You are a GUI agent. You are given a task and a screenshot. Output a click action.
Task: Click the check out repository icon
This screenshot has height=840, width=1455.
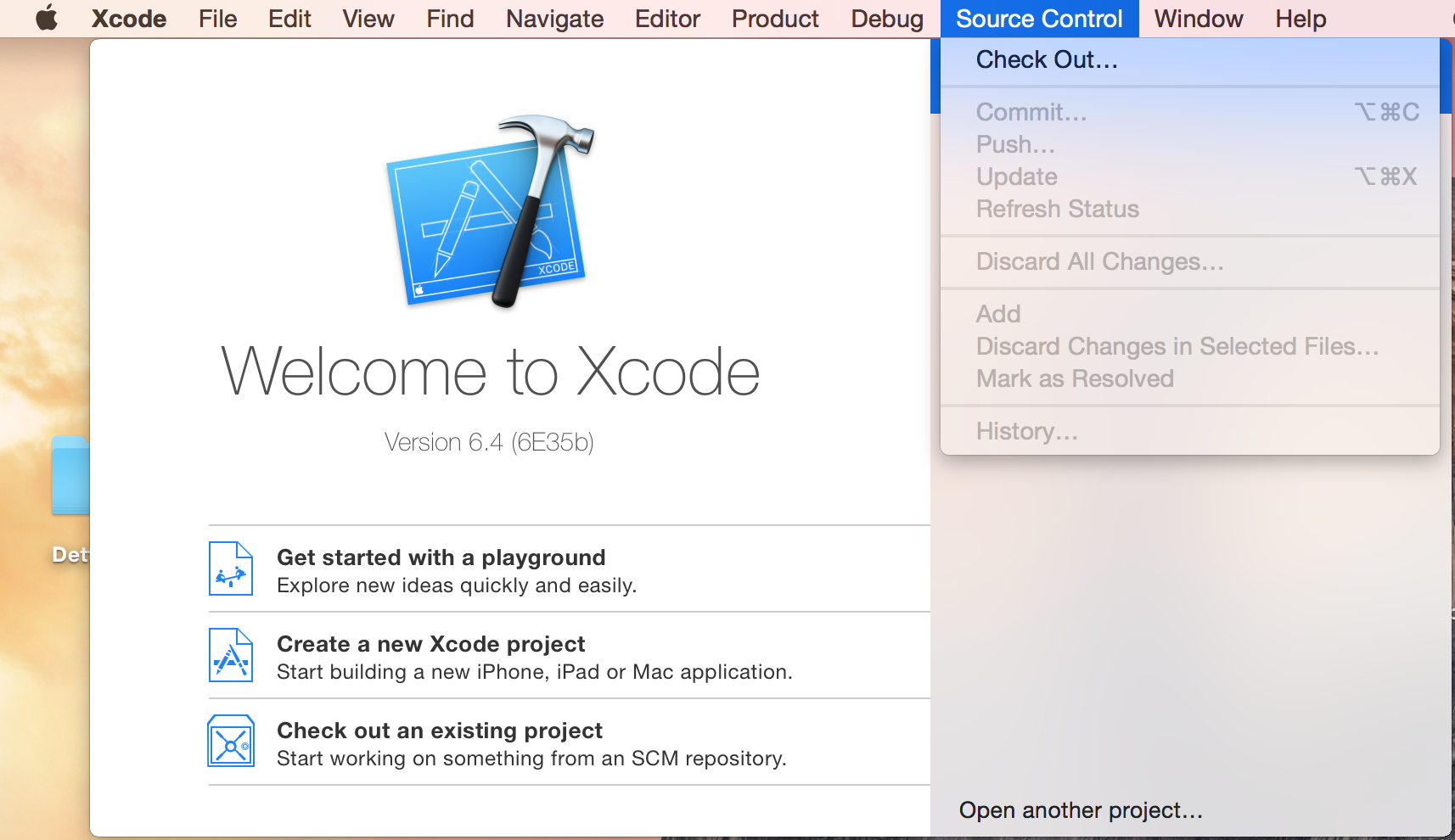point(231,741)
